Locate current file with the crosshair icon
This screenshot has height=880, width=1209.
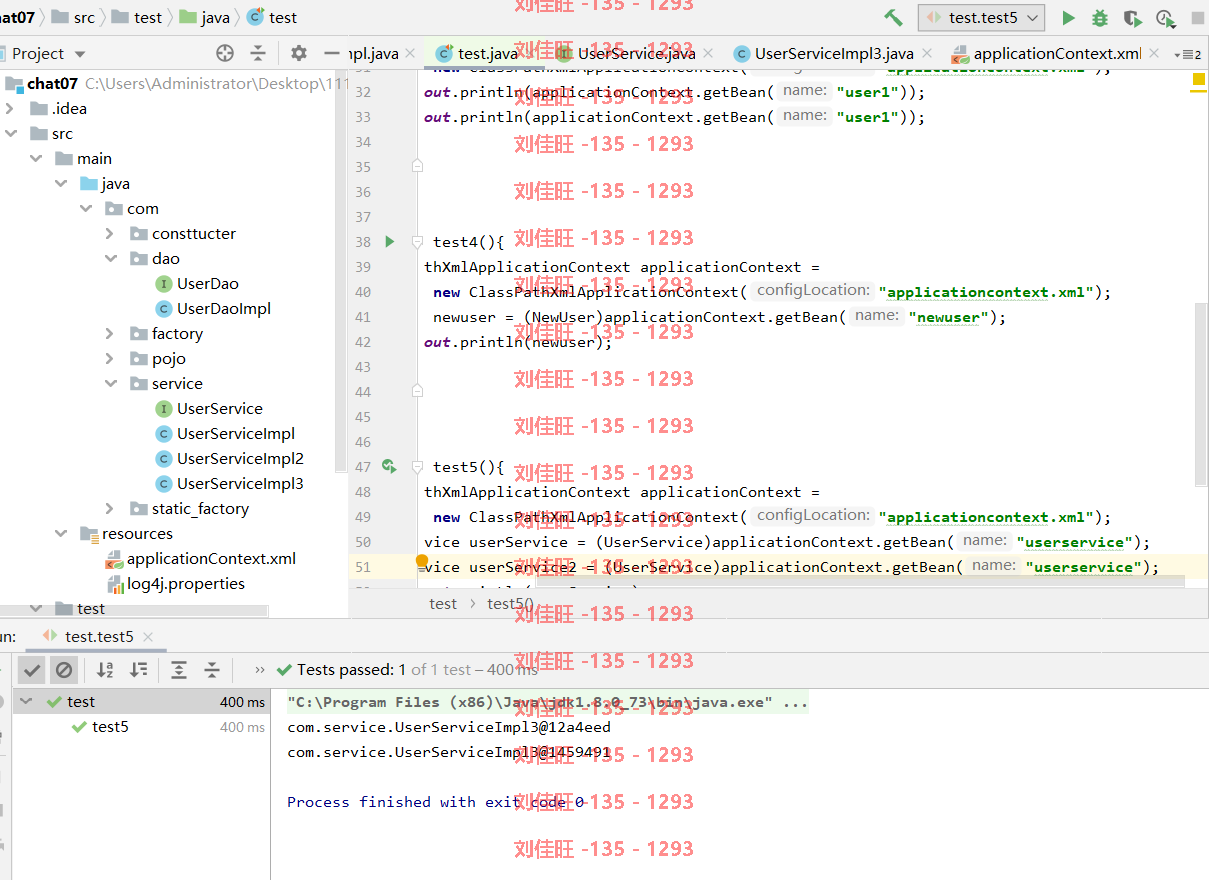(225, 54)
